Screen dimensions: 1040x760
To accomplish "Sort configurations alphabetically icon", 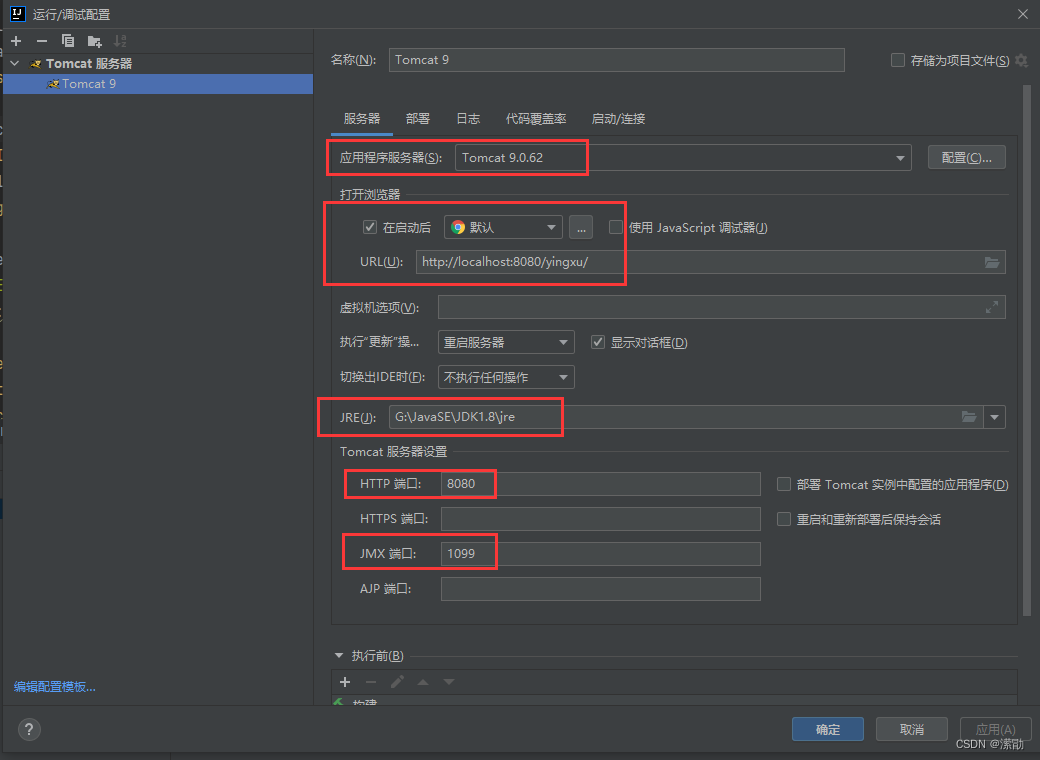I will (x=120, y=41).
